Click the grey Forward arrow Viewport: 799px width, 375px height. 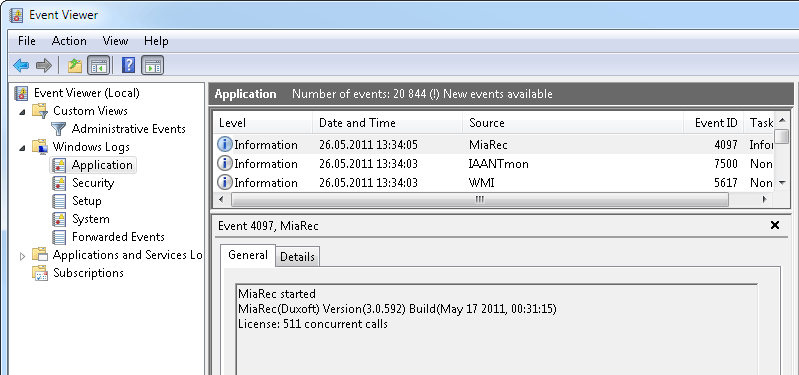tap(44, 65)
